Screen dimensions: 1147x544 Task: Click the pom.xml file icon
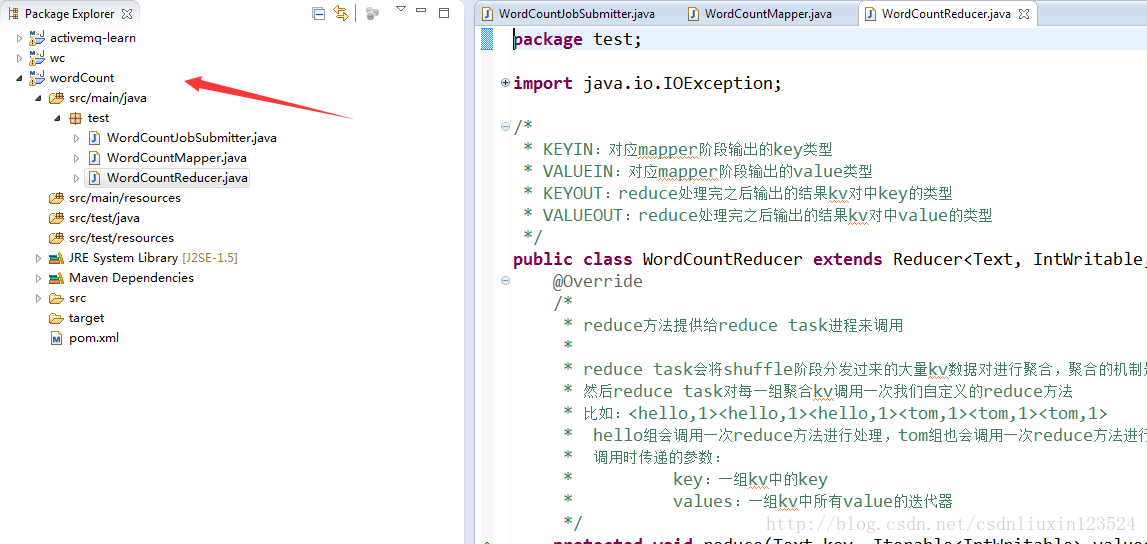click(x=56, y=339)
